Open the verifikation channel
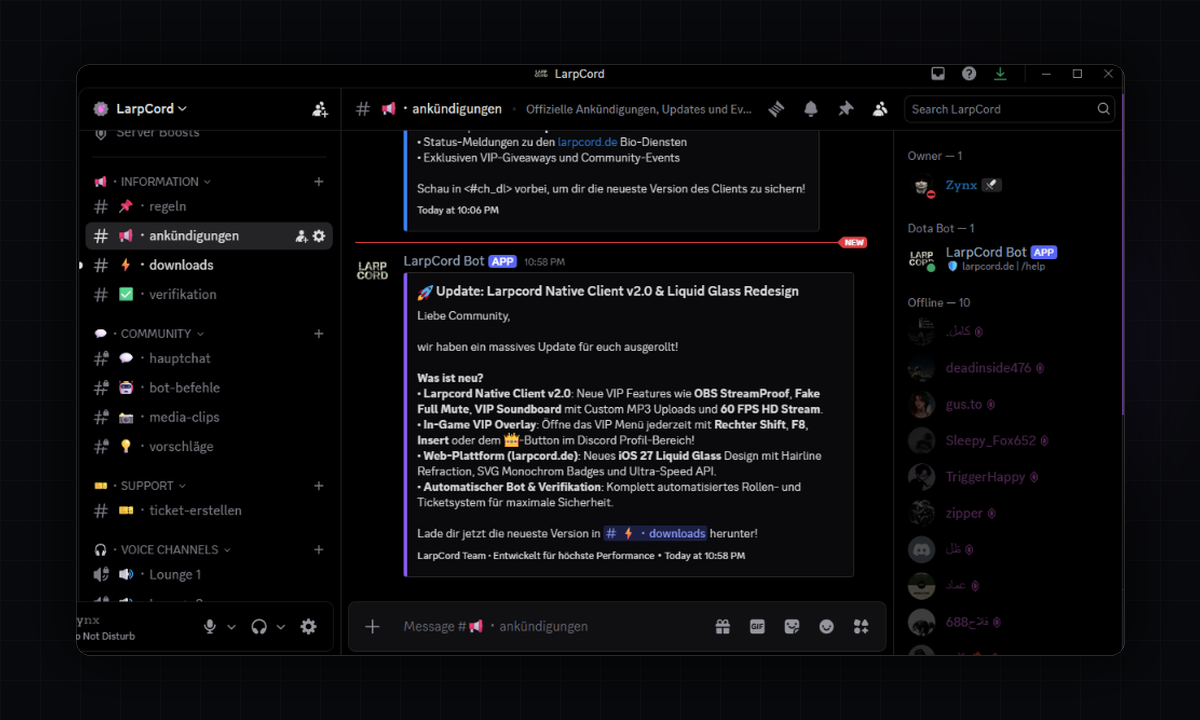The image size is (1200, 720). point(209,295)
